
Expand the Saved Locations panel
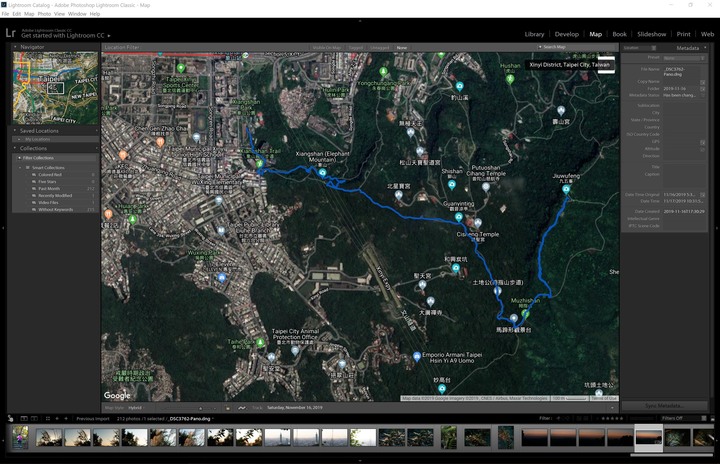(x=15, y=131)
